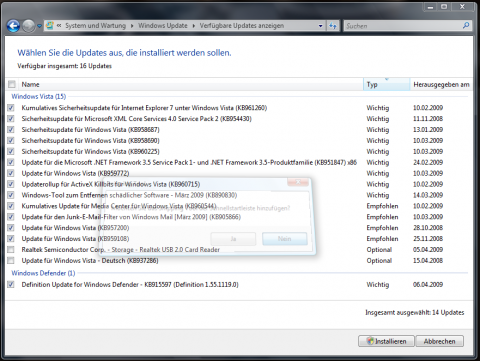Uncheck .NET Framework update KB951847 checkbox

coord(11,162)
